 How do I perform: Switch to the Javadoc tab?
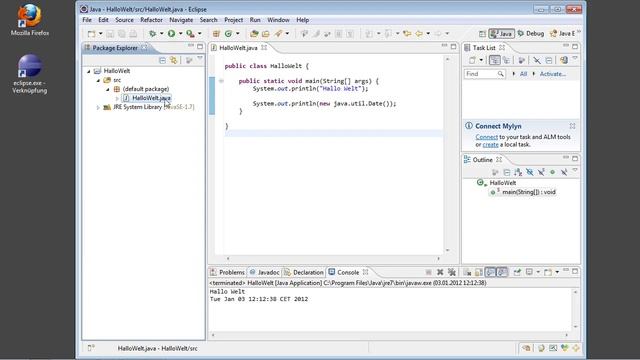[264, 272]
